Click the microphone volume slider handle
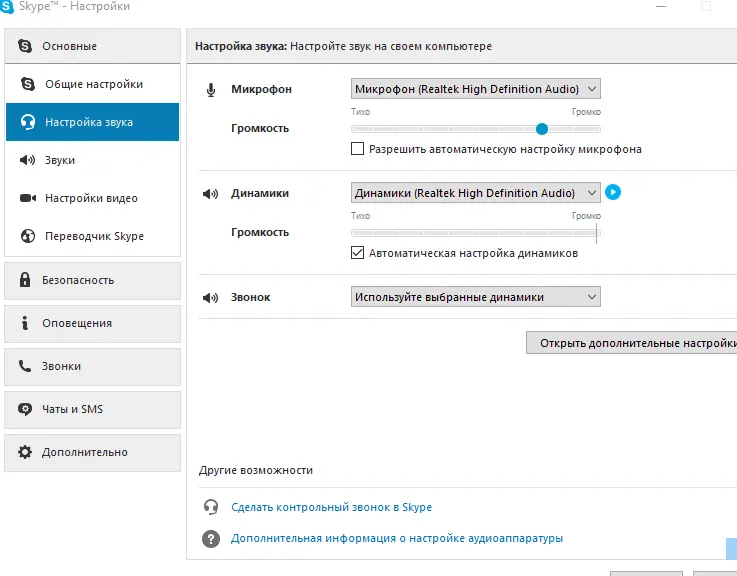This screenshot has height=576, width=737. pos(542,129)
